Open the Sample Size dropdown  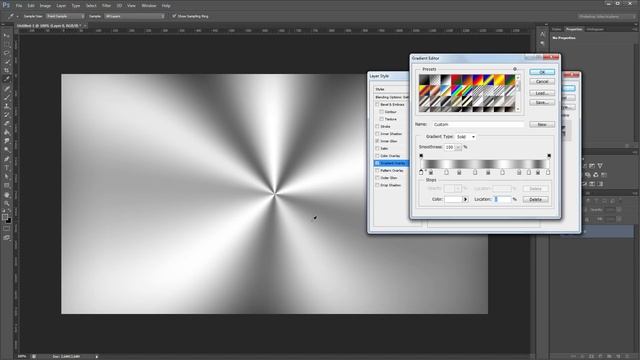pyautogui.click(x=65, y=16)
